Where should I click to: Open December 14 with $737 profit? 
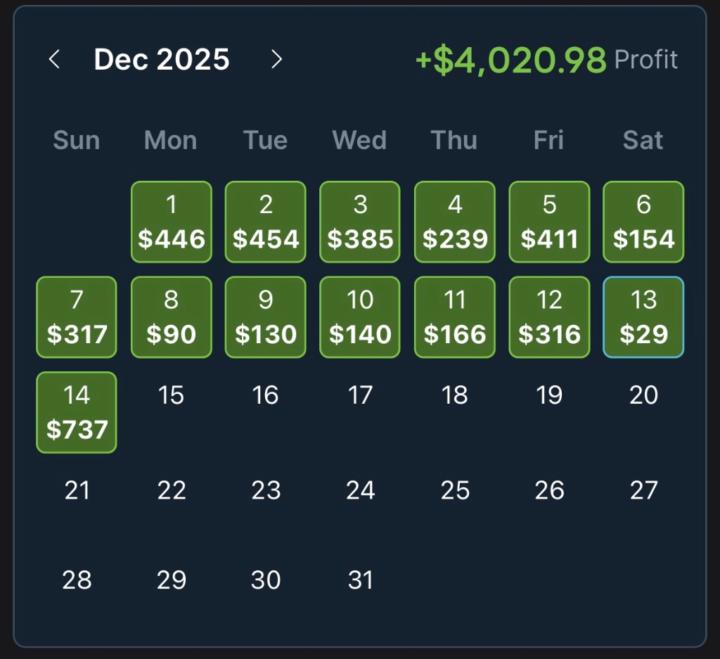pyautogui.click(x=77, y=412)
